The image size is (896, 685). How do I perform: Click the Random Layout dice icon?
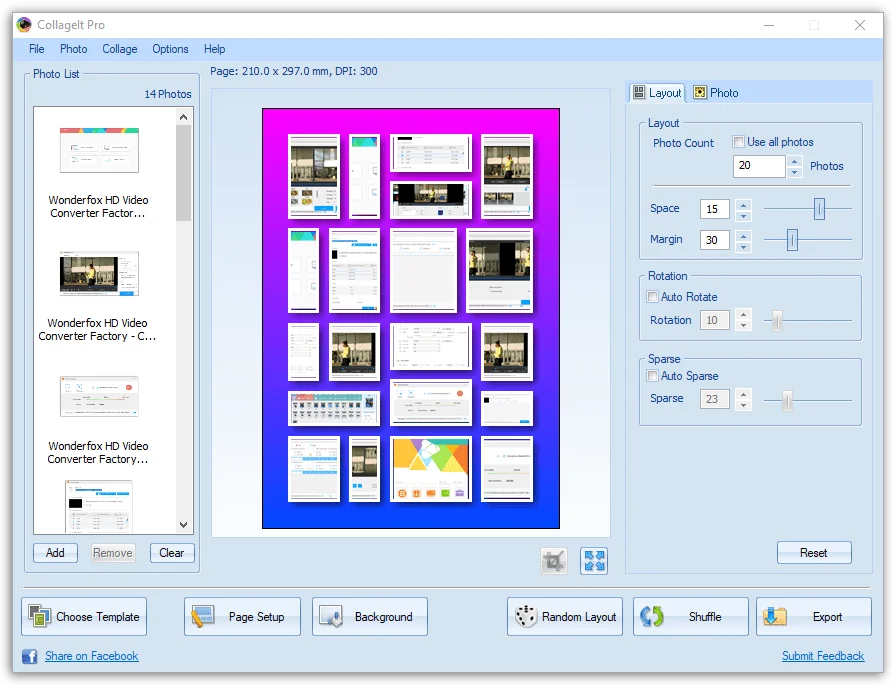click(526, 616)
